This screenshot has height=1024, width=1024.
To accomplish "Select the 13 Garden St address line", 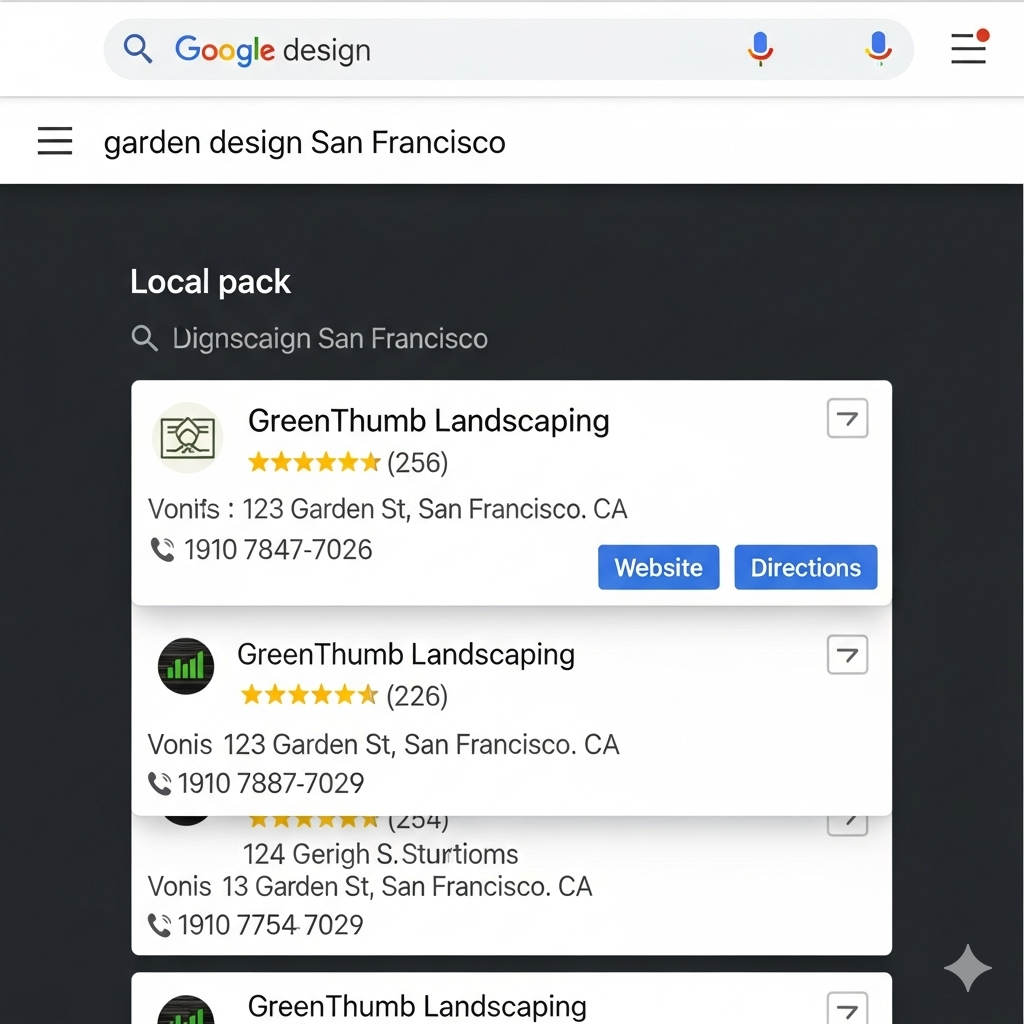I will tap(370, 886).
